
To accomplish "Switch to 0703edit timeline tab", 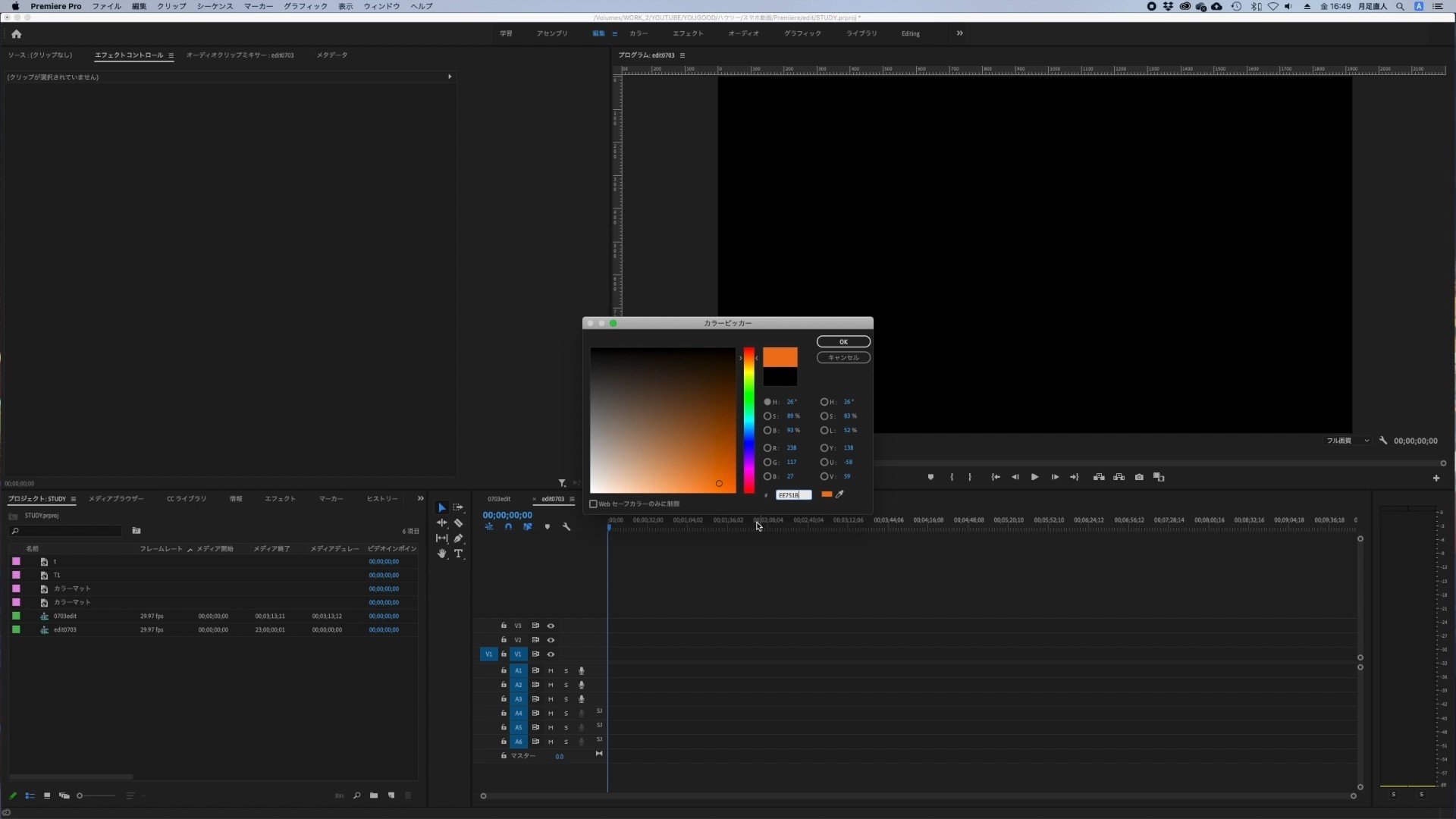I will click(x=499, y=499).
